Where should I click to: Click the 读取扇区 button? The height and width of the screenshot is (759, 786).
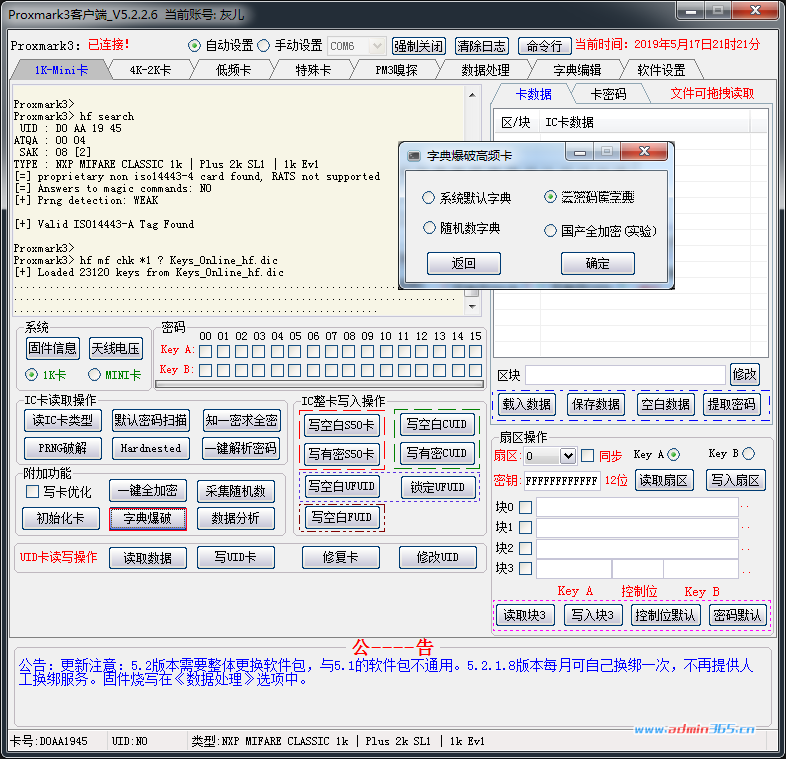[664, 480]
